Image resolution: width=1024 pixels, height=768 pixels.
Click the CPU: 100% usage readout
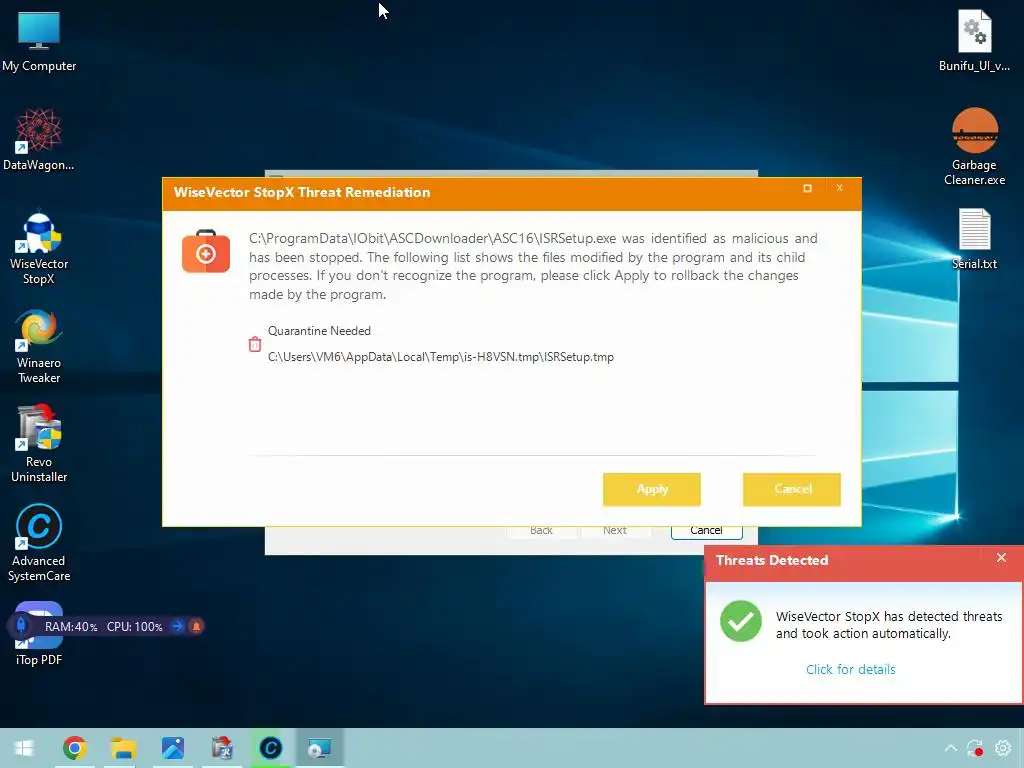tap(135, 627)
